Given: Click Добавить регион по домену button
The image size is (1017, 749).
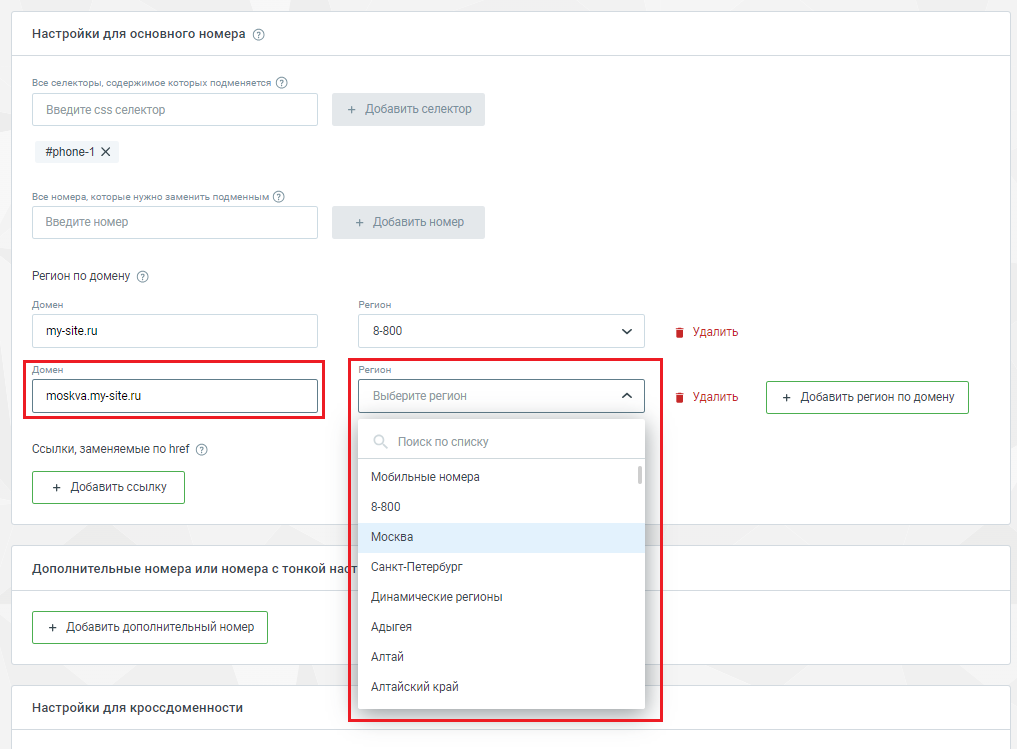Looking at the screenshot, I should coord(867,397).
